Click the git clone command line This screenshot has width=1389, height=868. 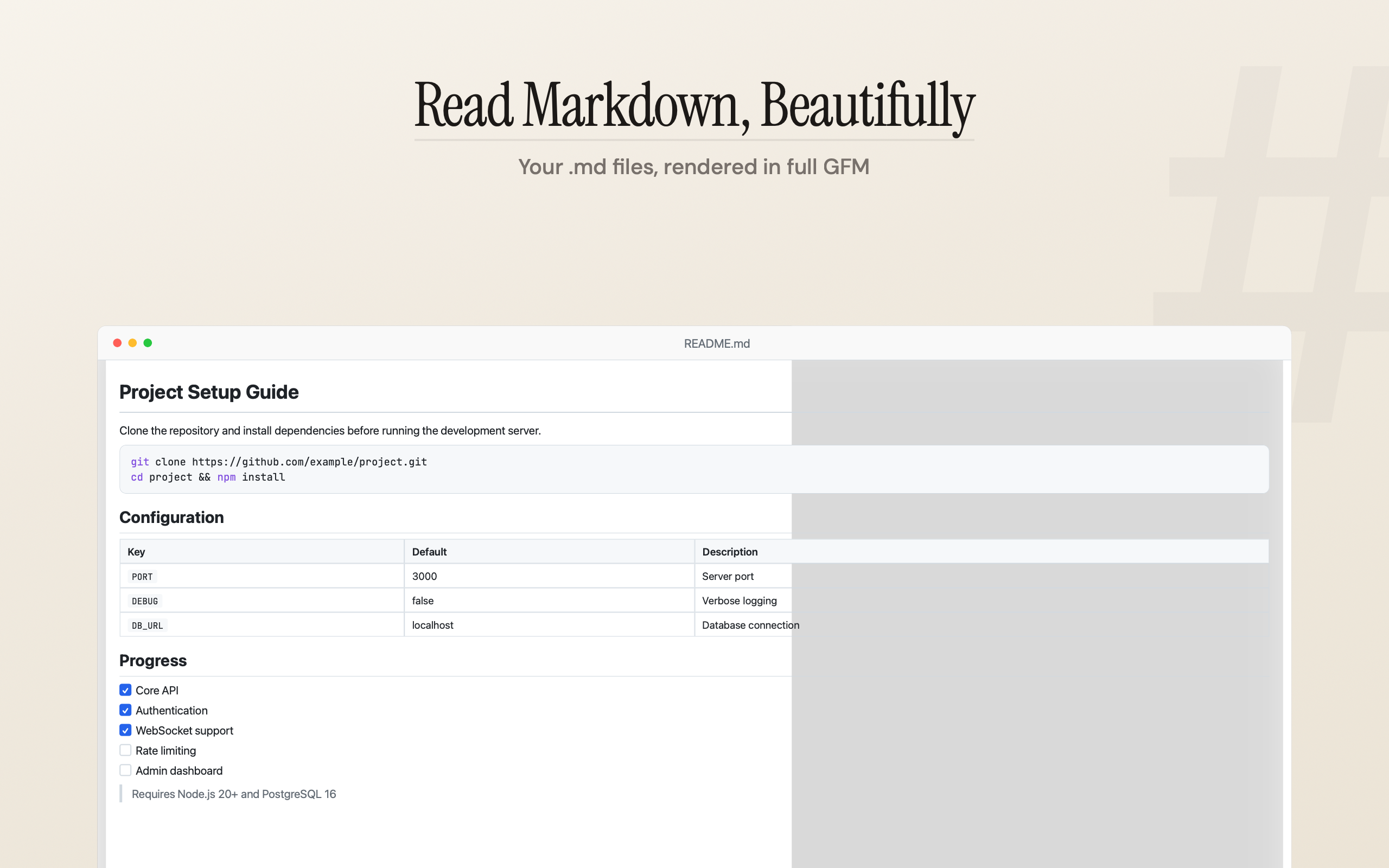[x=279, y=462]
